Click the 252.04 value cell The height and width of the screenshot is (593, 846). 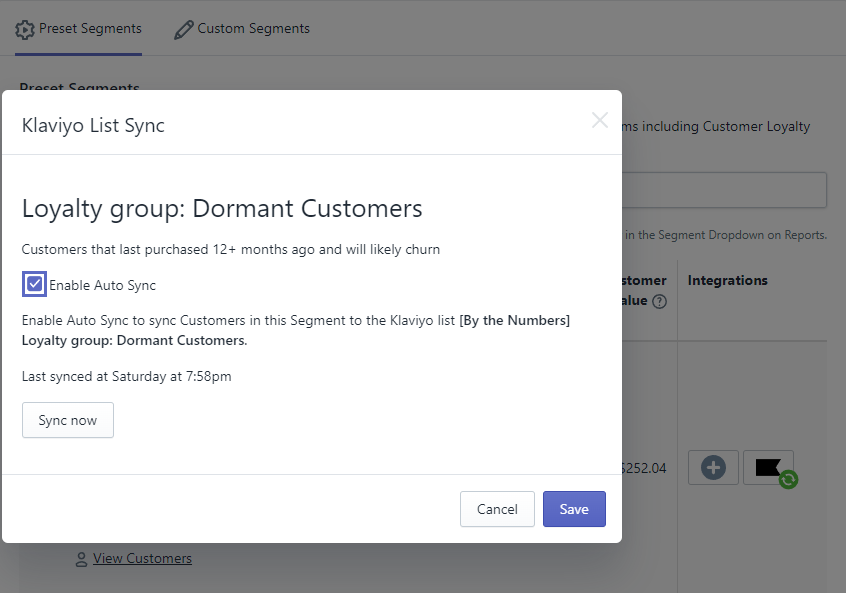click(x=644, y=468)
